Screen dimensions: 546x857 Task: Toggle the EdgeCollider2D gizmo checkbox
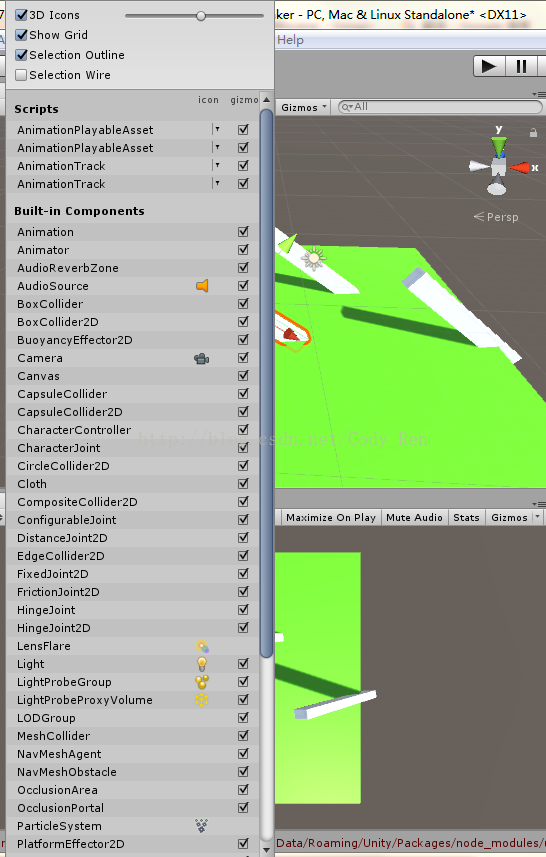[x=243, y=556]
